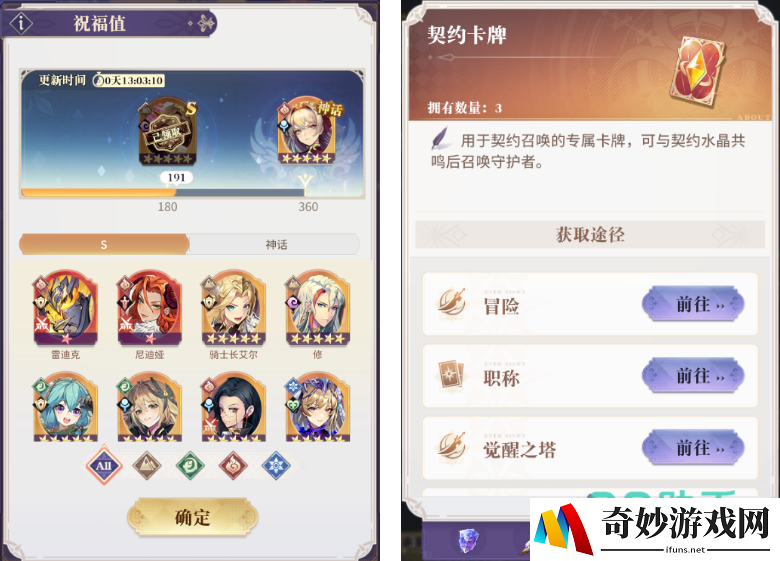Switch to the S tab
This screenshot has width=780, height=561.
pos(104,244)
